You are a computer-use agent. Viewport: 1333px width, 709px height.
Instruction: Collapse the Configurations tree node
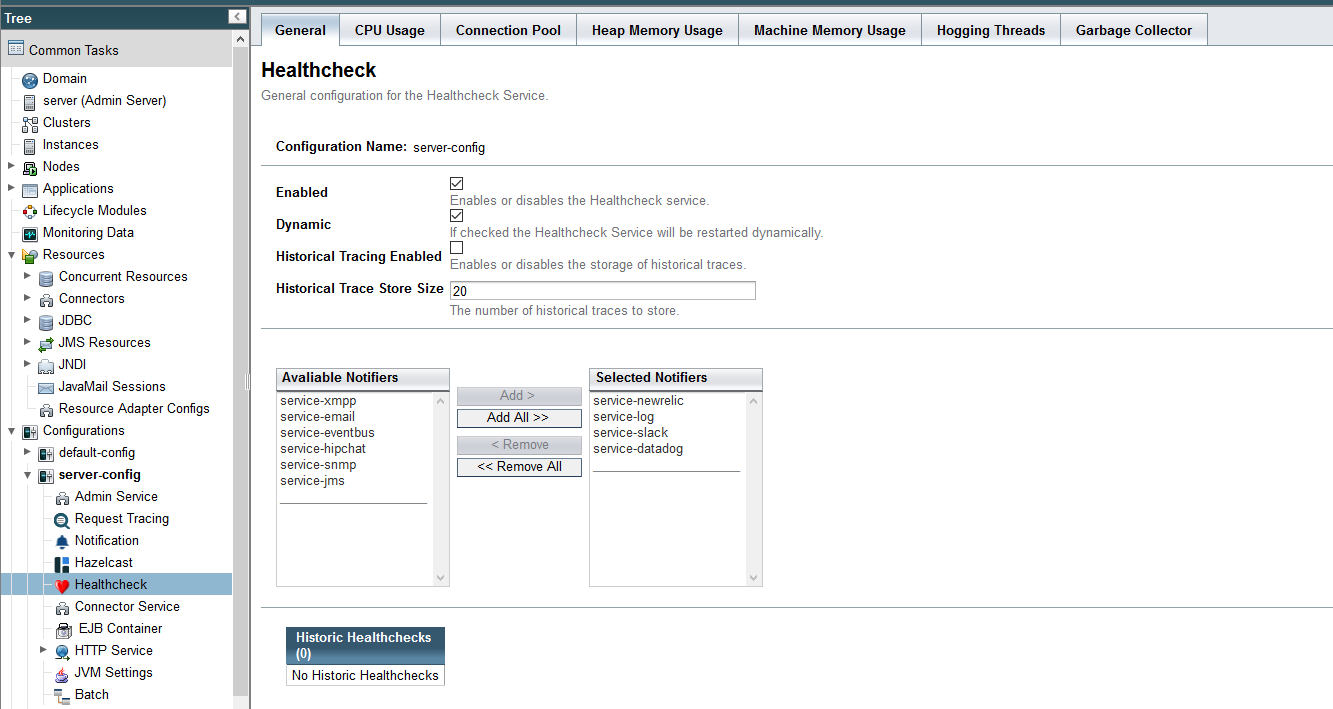[x=11, y=430]
